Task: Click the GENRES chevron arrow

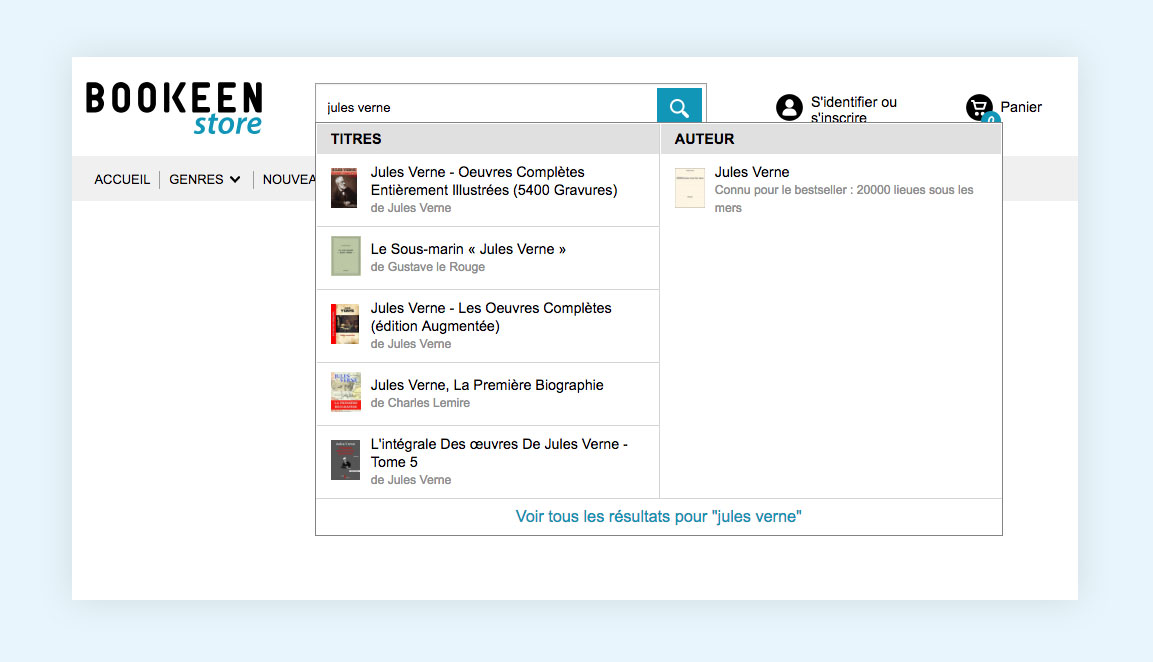Action: (235, 179)
